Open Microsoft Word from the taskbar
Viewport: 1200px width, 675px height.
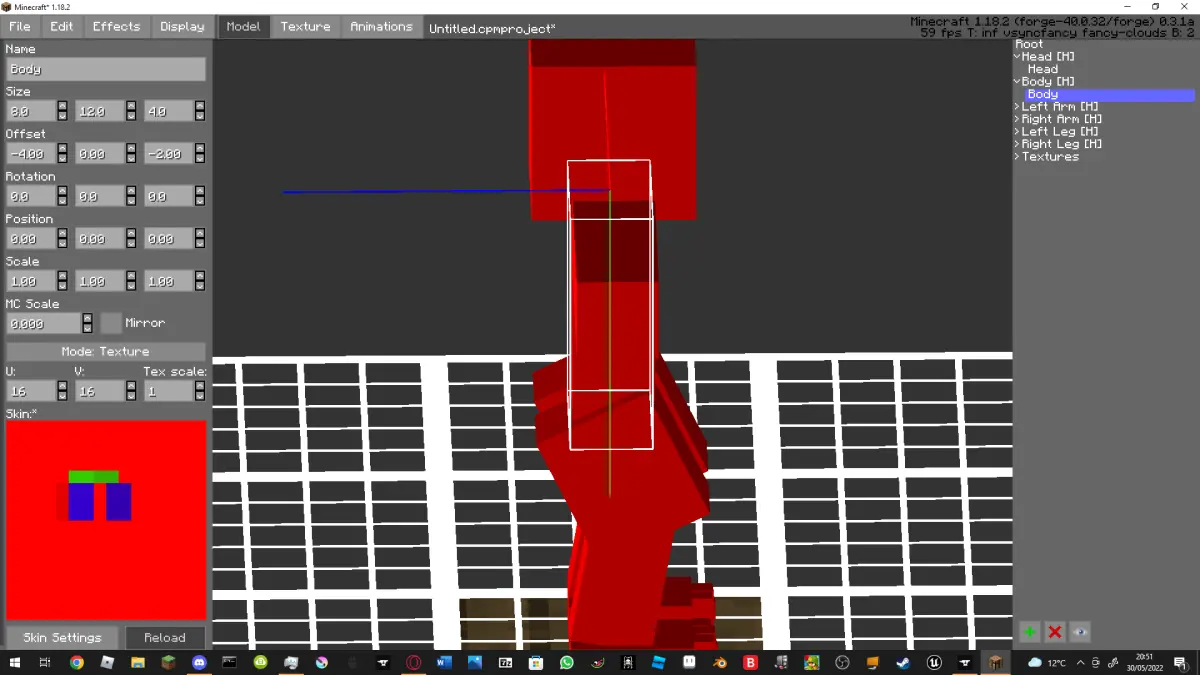[x=444, y=662]
